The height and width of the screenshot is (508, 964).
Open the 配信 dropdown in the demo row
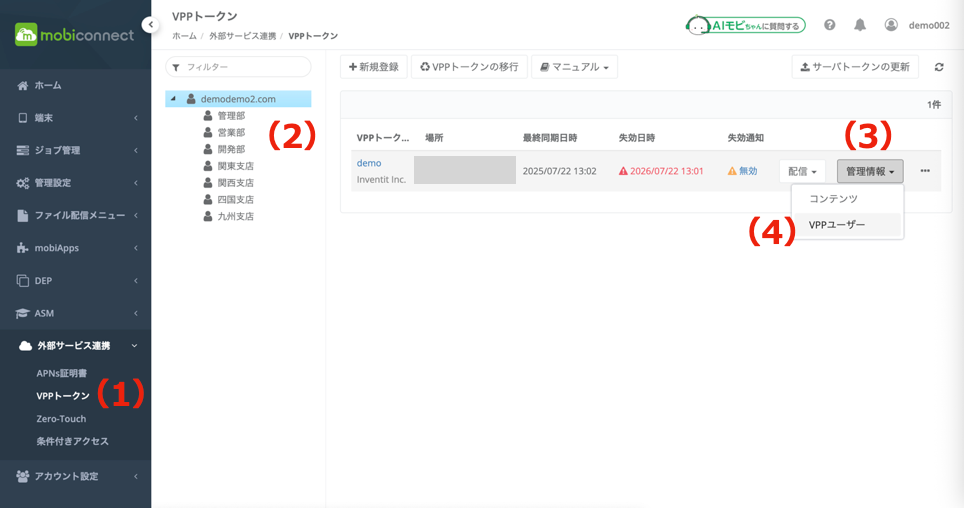802,171
